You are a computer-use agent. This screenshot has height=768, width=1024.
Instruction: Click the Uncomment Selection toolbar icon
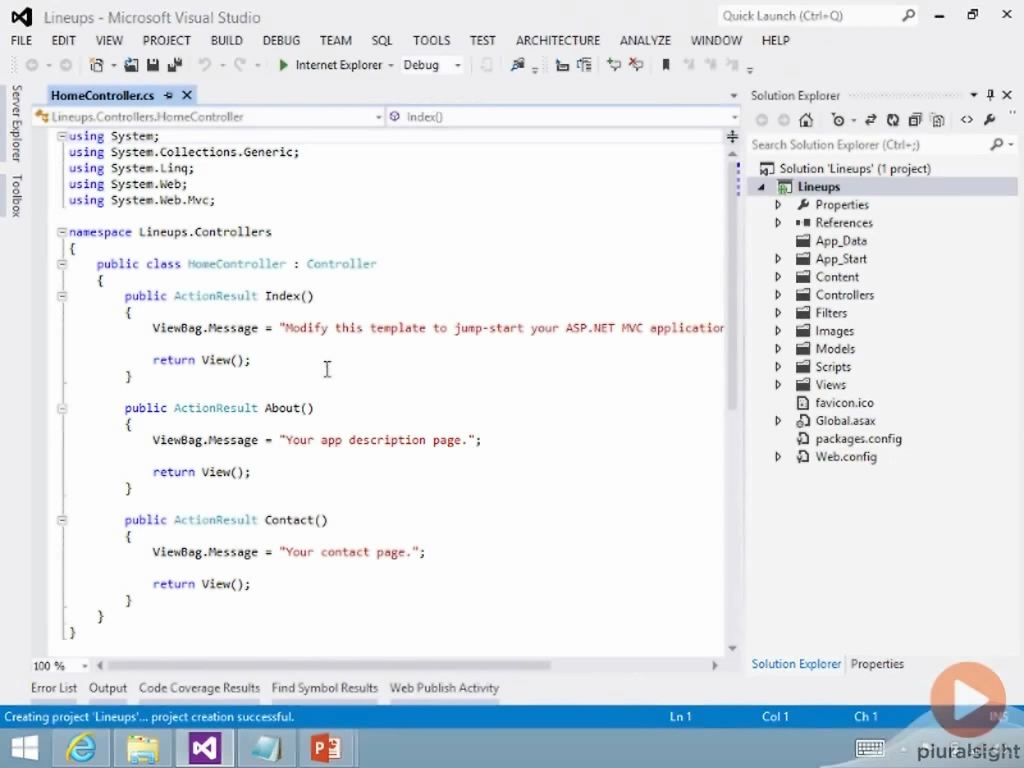[x=635, y=65]
